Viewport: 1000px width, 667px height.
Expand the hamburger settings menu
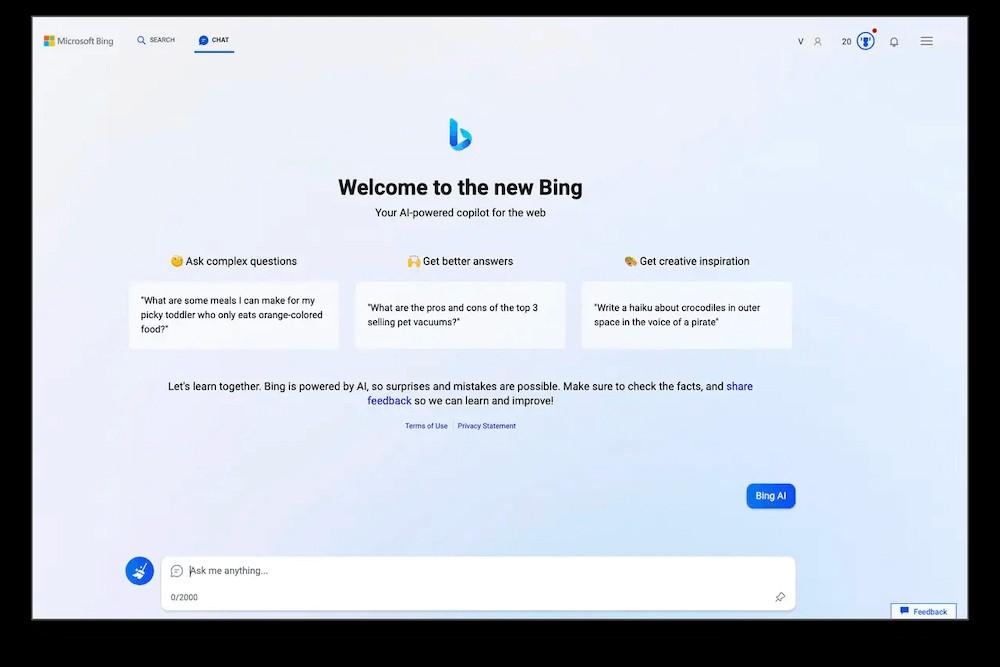point(926,41)
